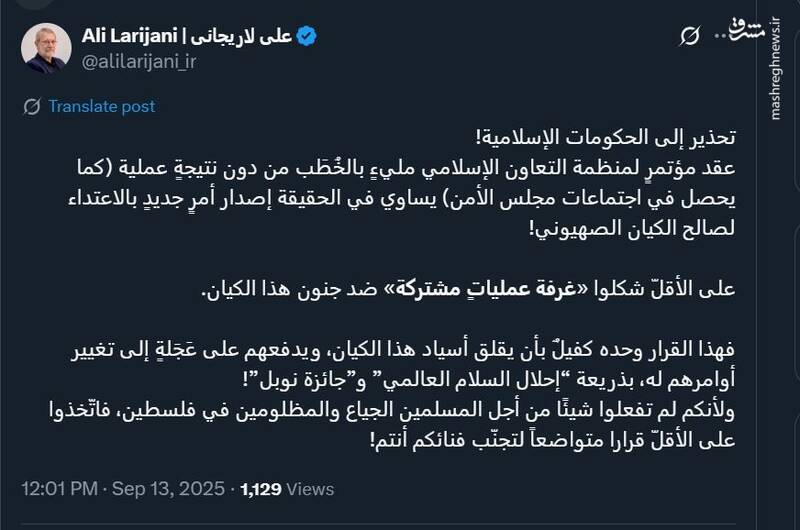Image resolution: width=800 pixels, height=530 pixels.
Task: Open Ali Larijani's profile picture
Action: (x=47, y=48)
